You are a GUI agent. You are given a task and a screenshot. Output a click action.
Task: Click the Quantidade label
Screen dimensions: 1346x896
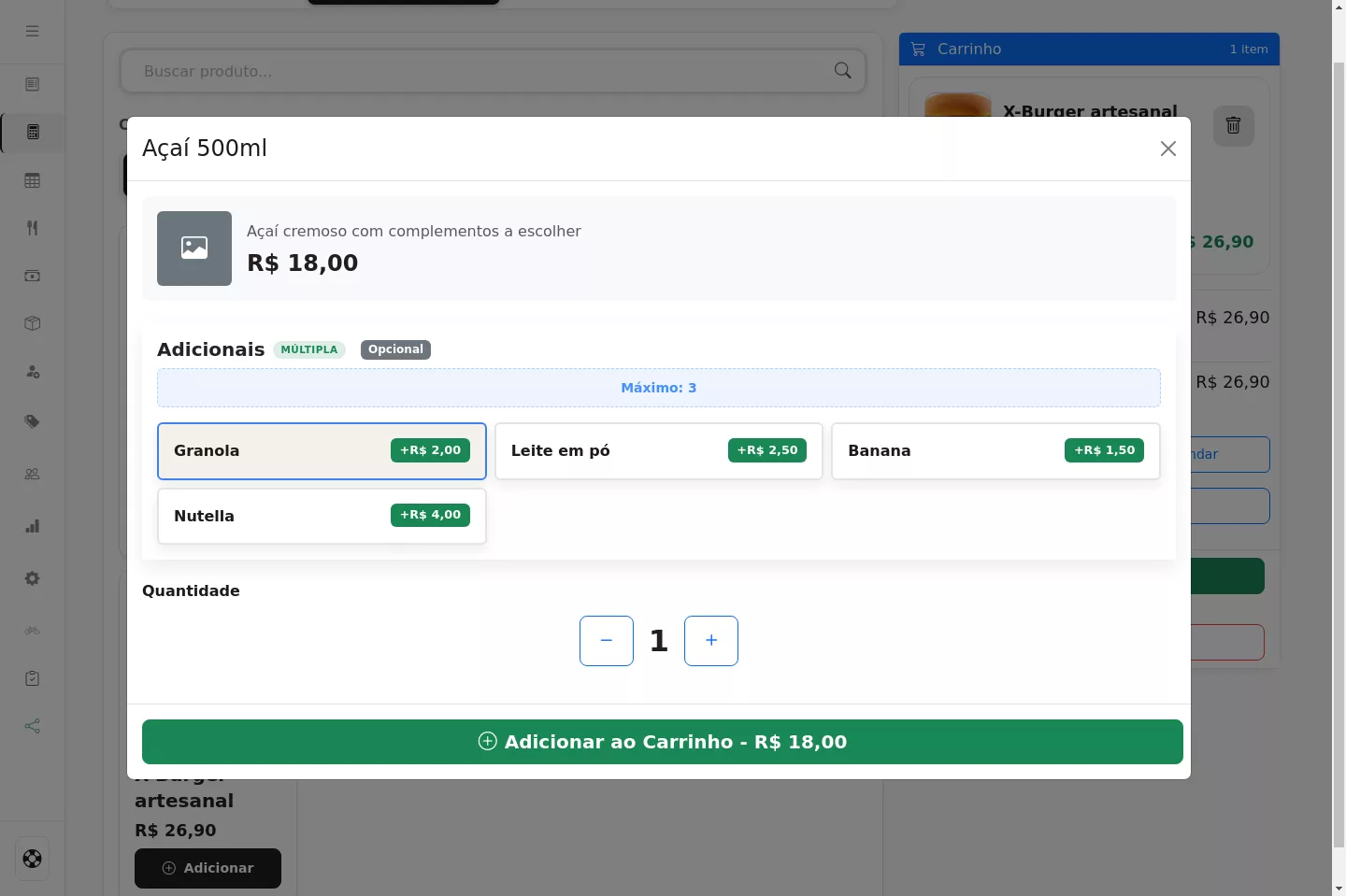point(191,590)
